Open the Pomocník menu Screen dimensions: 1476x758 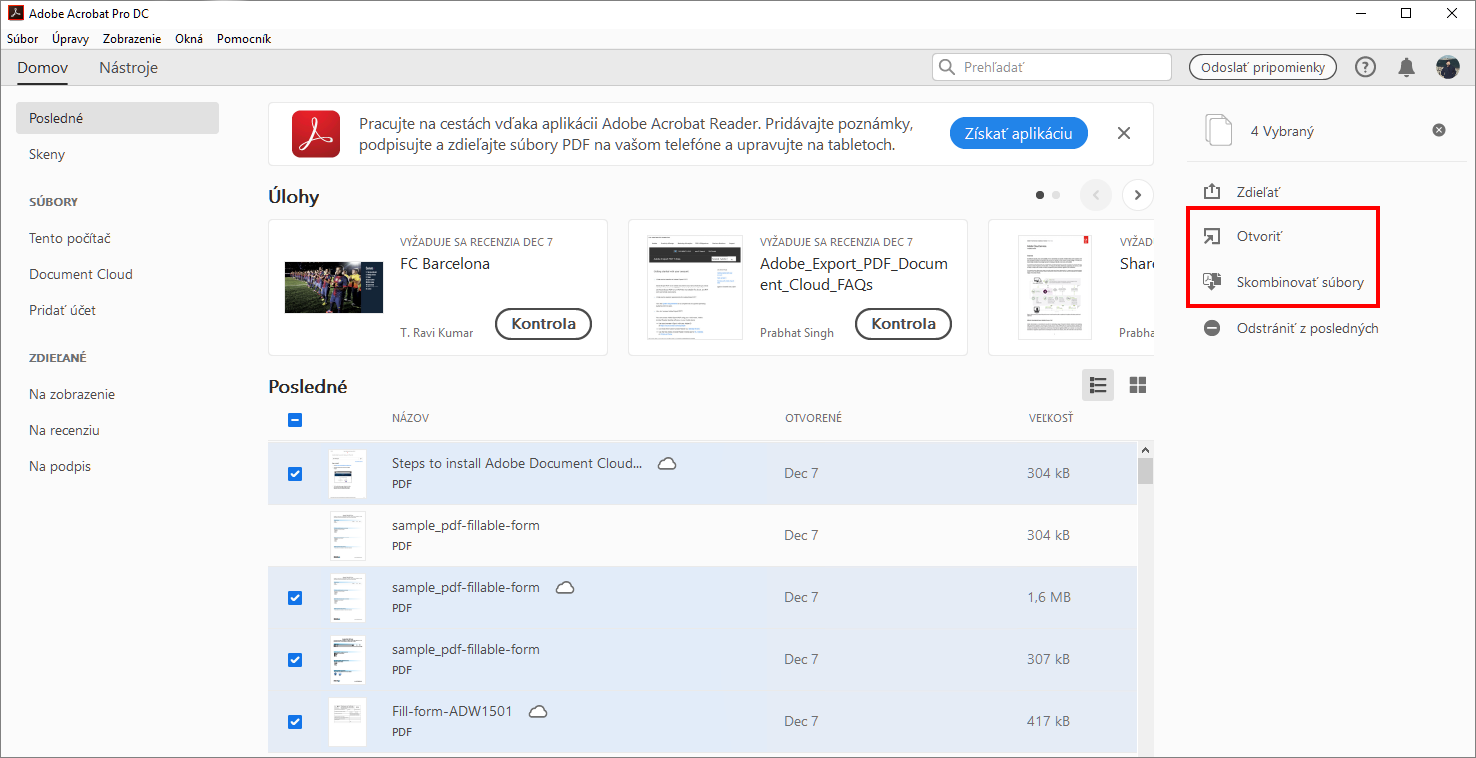coord(244,39)
